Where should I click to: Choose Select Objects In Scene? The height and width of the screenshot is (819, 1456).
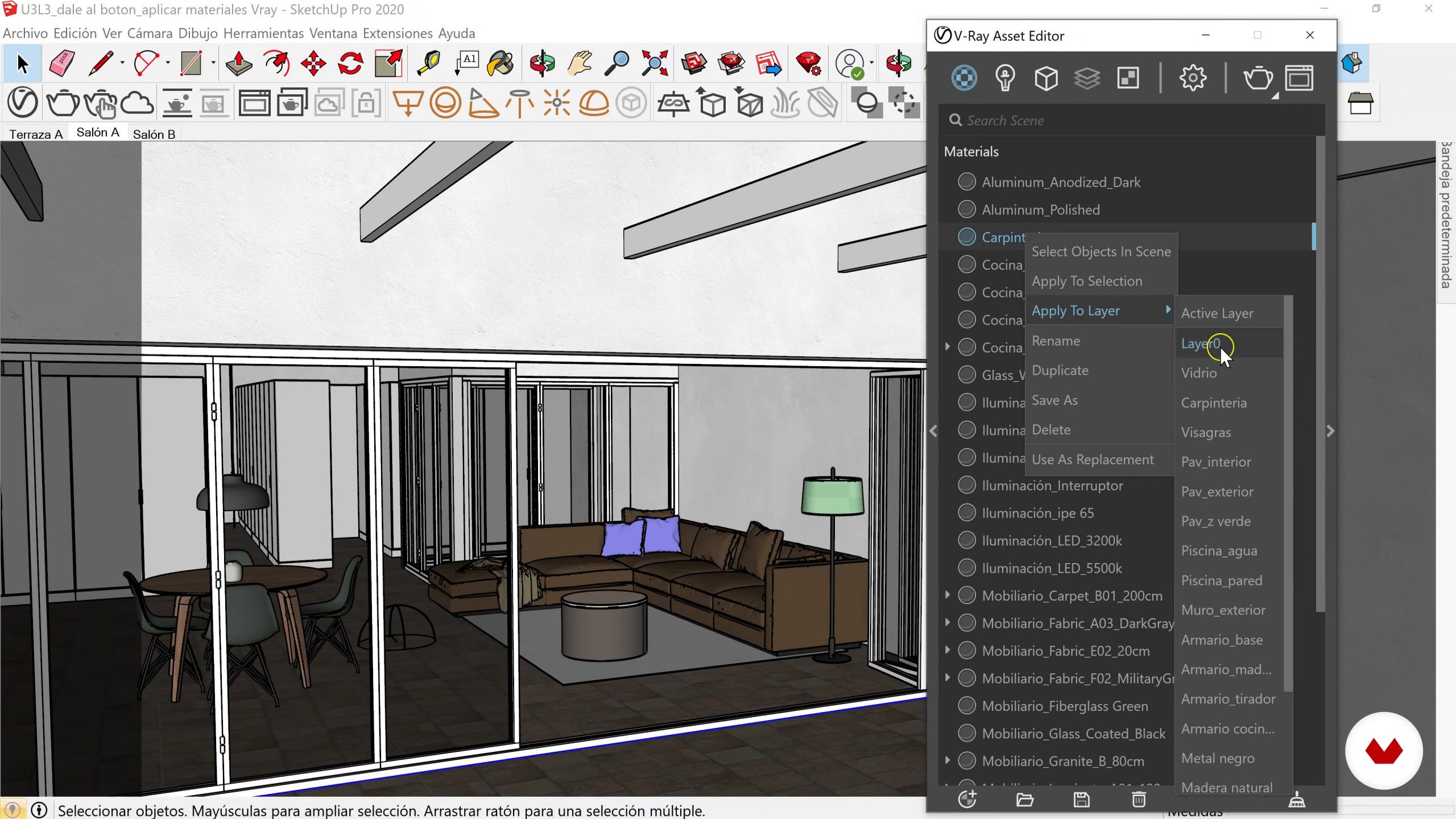(x=1100, y=251)
